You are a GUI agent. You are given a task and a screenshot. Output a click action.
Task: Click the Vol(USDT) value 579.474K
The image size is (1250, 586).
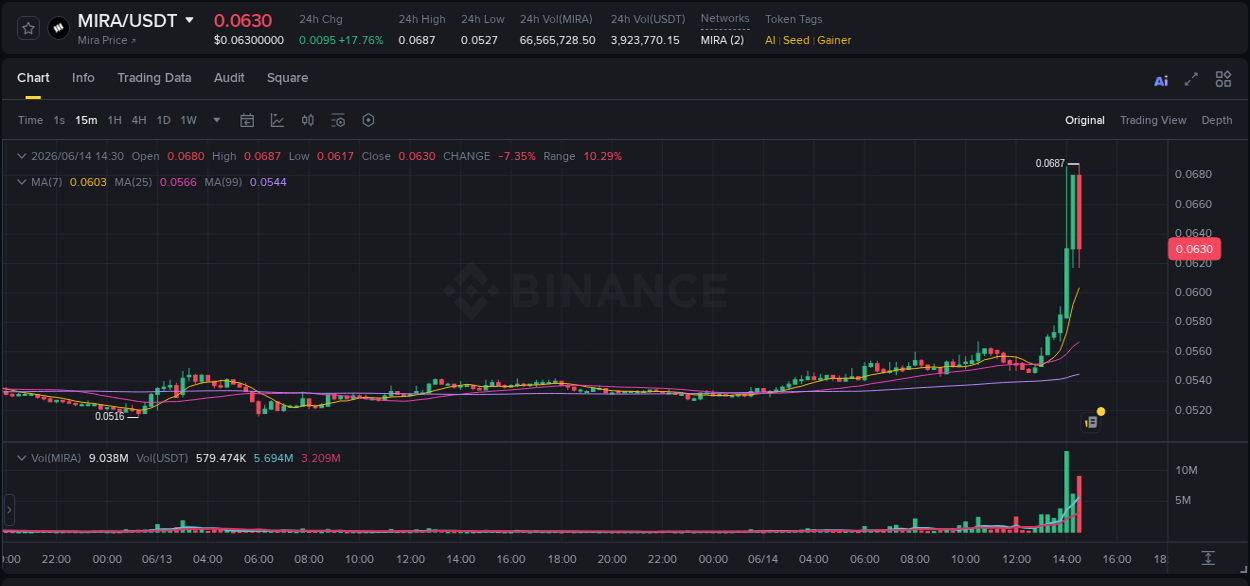point(221,458)
